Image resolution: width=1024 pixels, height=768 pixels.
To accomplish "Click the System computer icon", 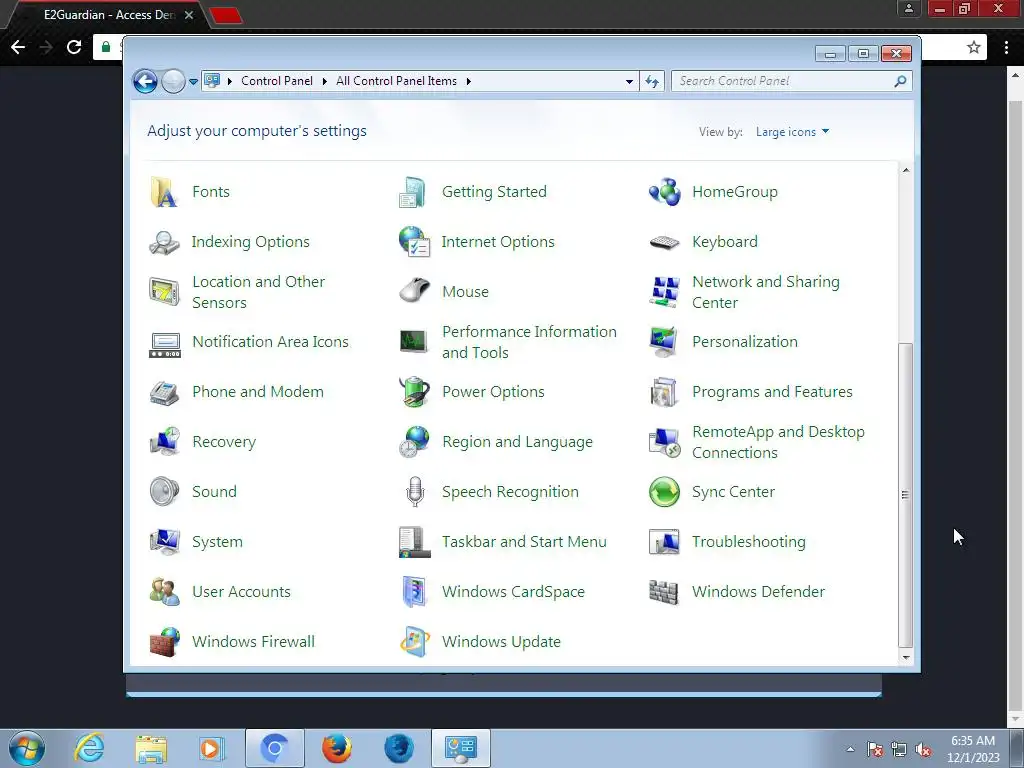I will (164, 541).
